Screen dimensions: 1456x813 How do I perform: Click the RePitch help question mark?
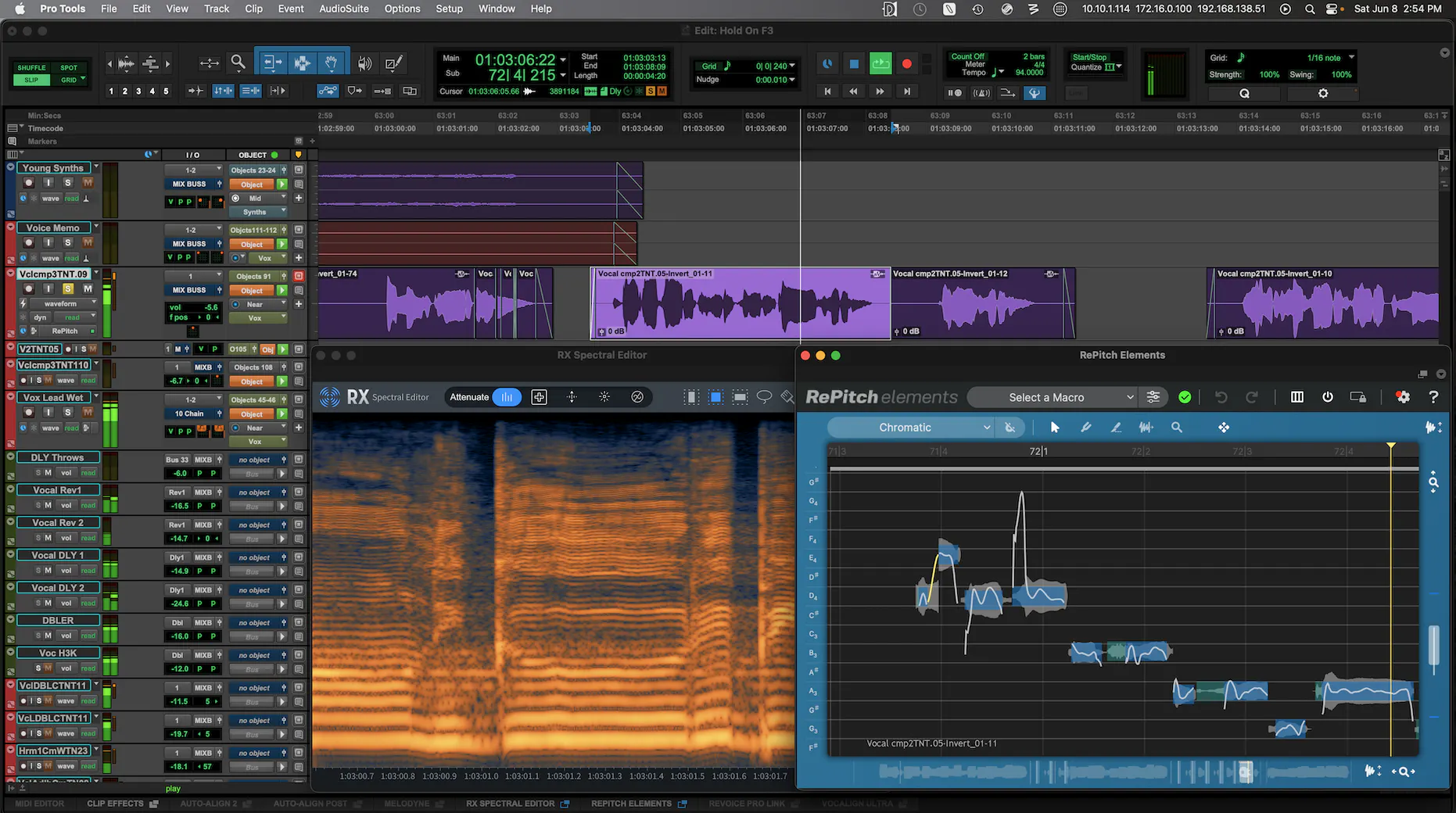(x=1433, y=397)
